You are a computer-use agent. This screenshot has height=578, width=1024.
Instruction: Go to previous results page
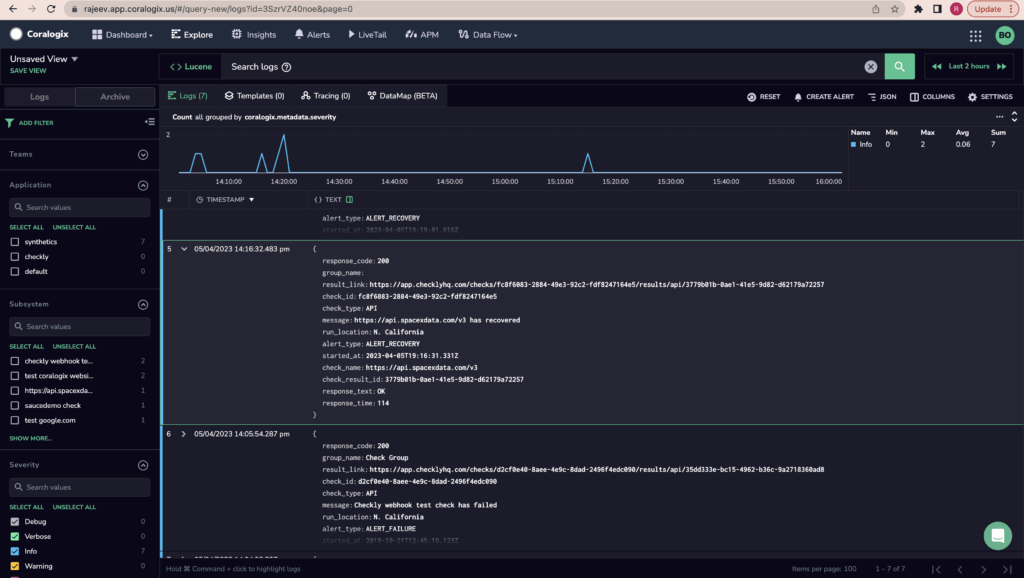(x=960, y=570)
